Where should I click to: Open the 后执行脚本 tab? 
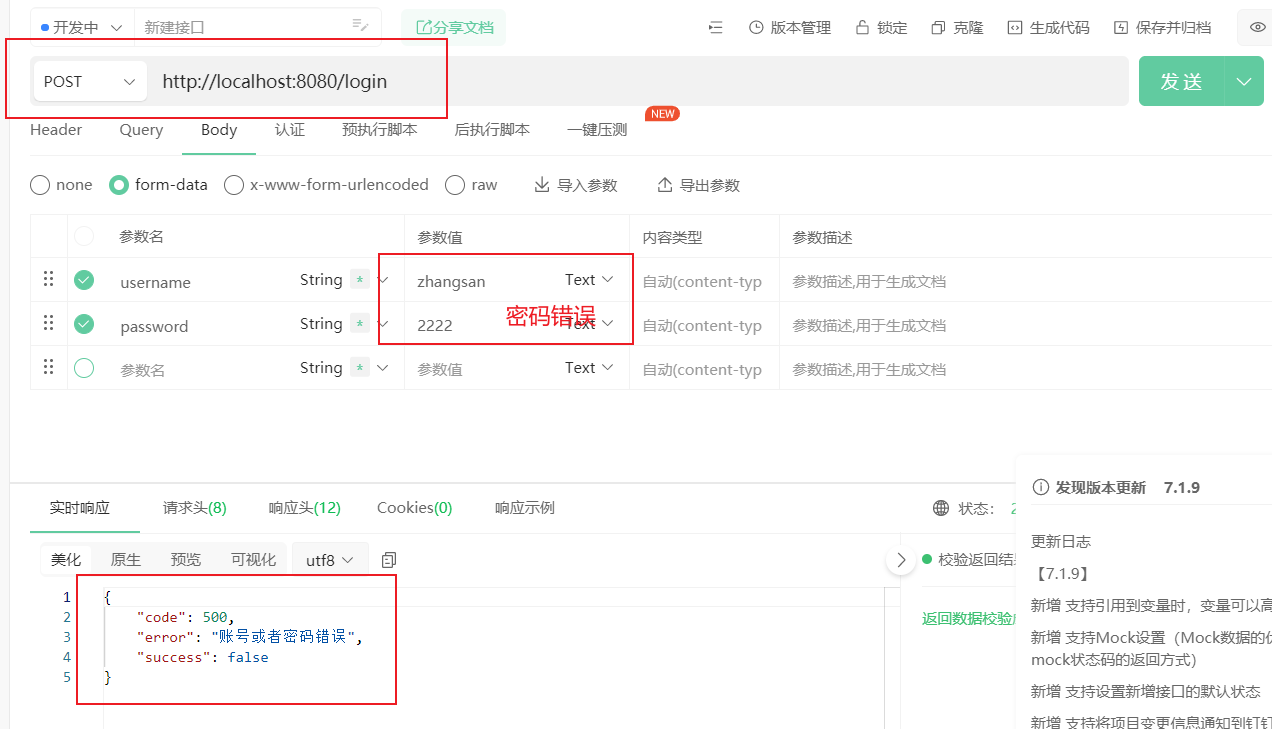(492, 130)
